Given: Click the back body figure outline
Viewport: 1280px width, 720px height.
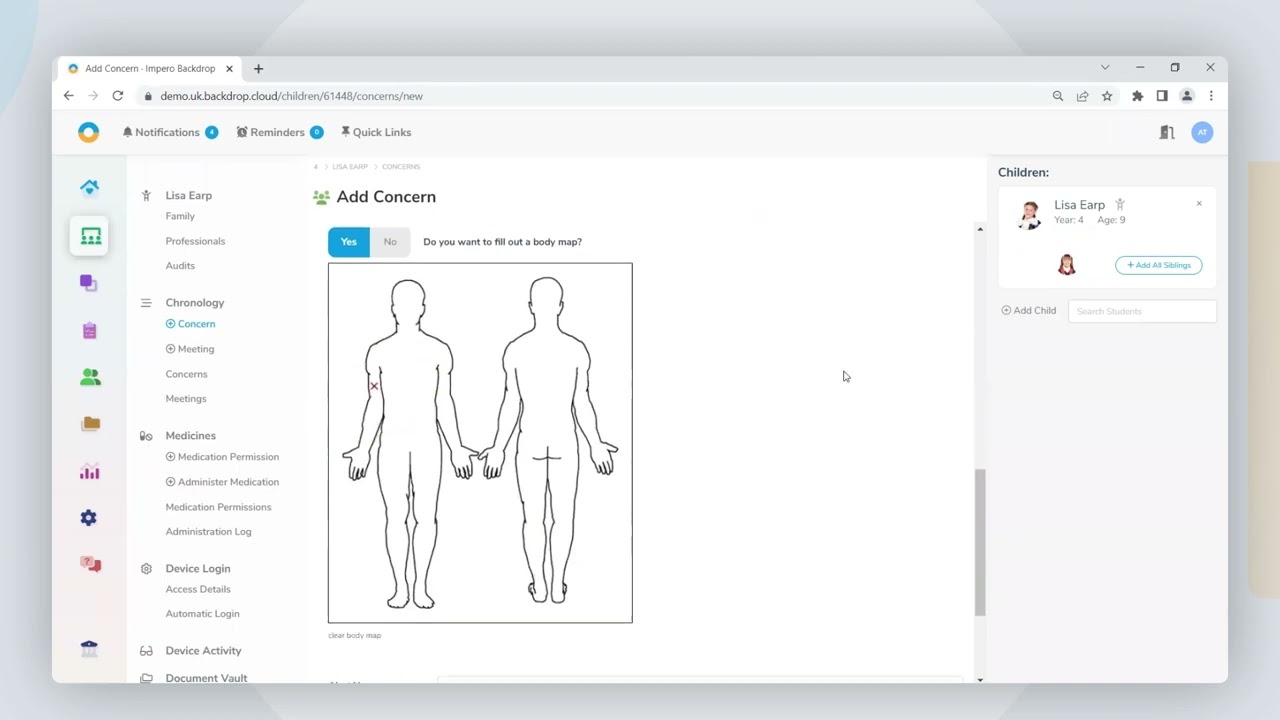Looking at the screenshot, I should [x=547, y=441].
